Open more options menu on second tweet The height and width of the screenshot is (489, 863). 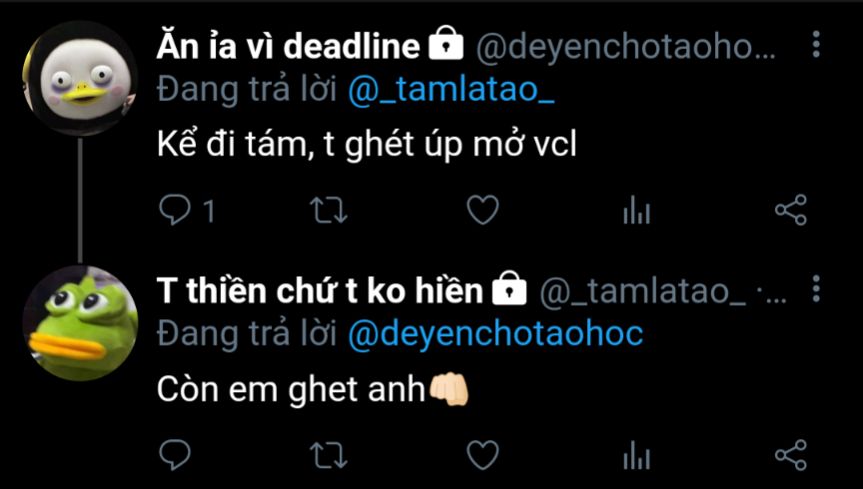(816, 289)
